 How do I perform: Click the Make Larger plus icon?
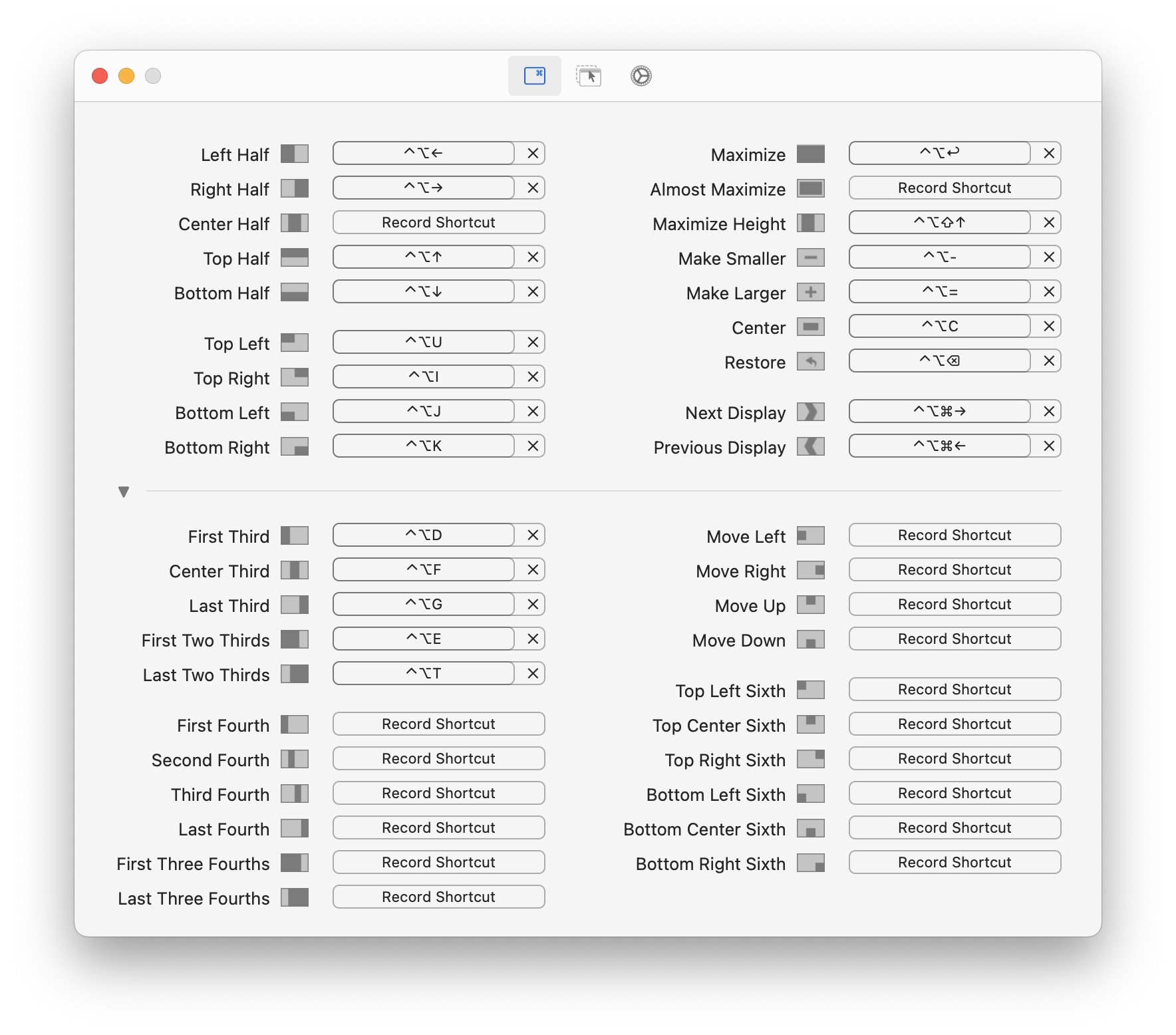tap(810, 292)
